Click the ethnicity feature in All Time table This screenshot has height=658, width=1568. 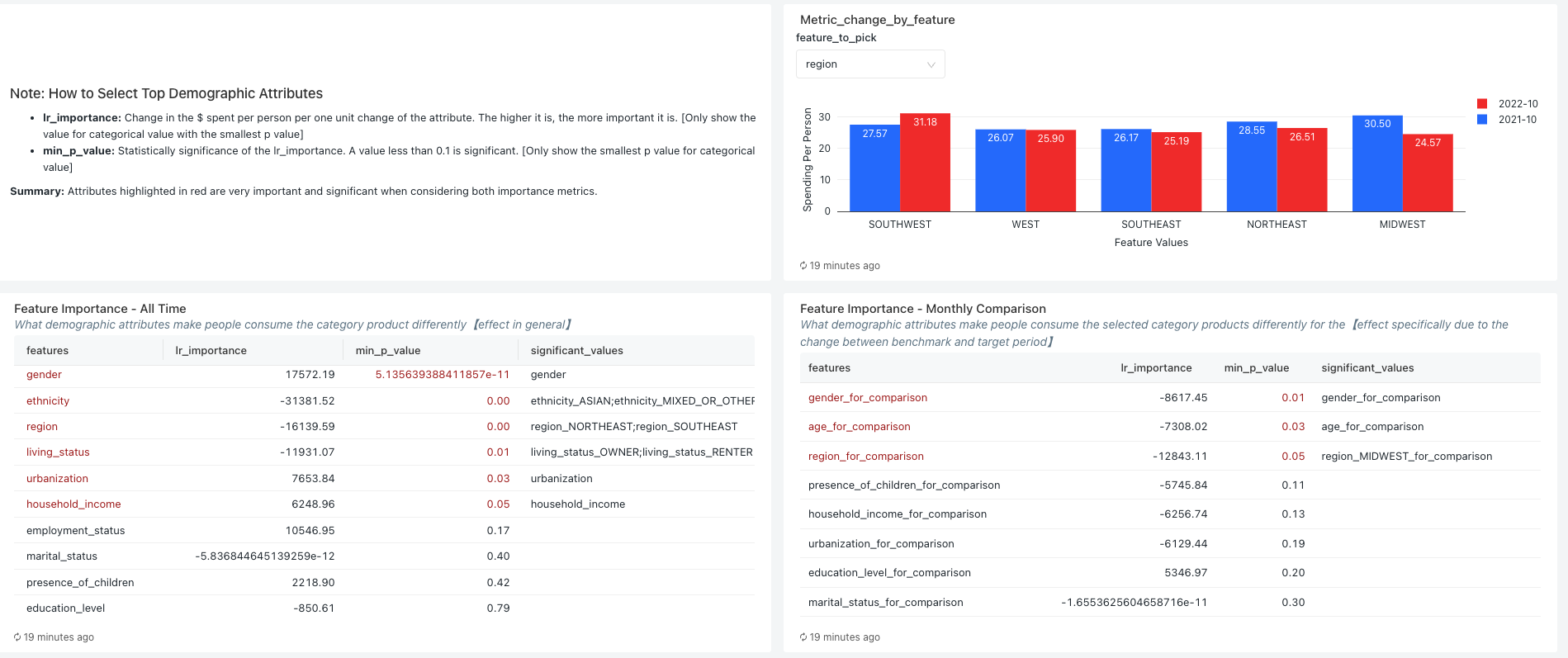coord(48,401)
